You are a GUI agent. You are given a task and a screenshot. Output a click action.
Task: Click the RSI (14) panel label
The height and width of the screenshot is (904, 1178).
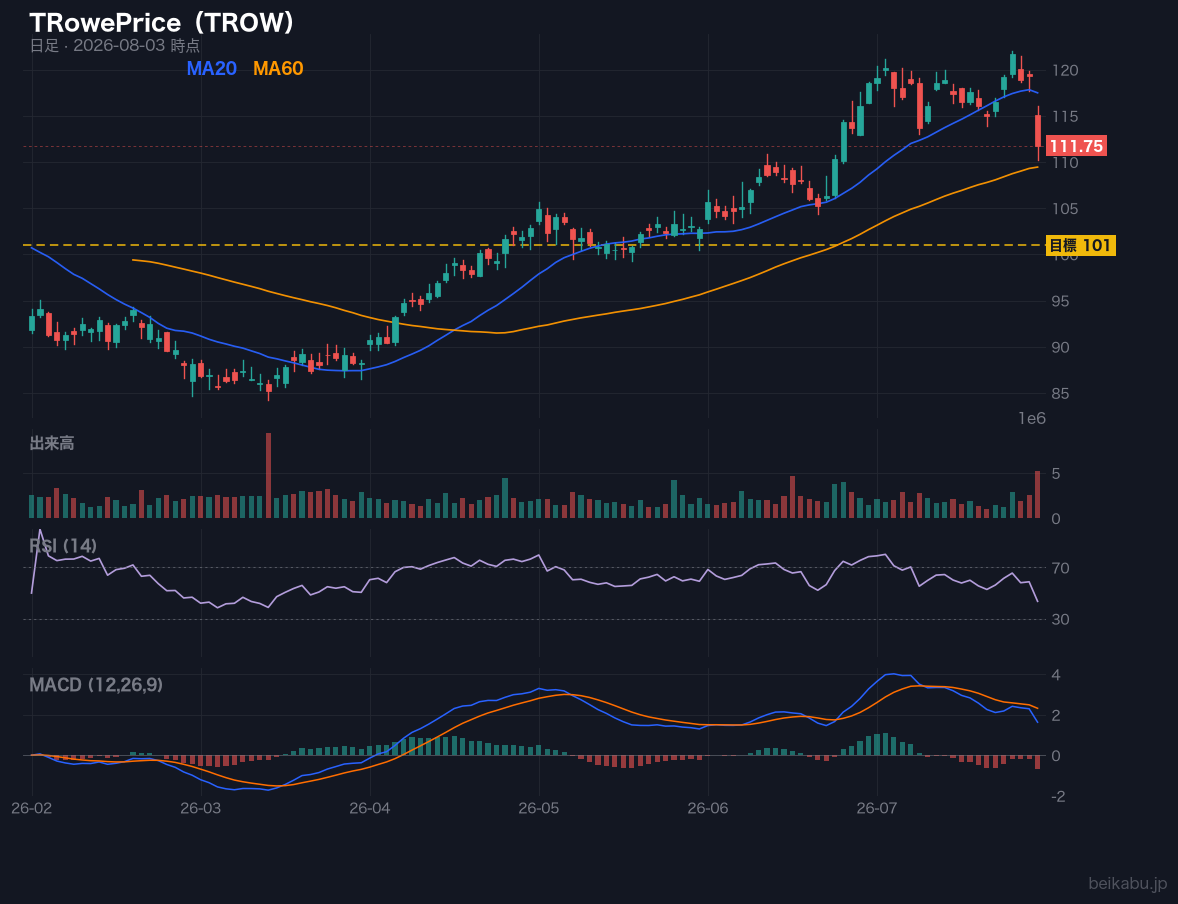[63, 545]
